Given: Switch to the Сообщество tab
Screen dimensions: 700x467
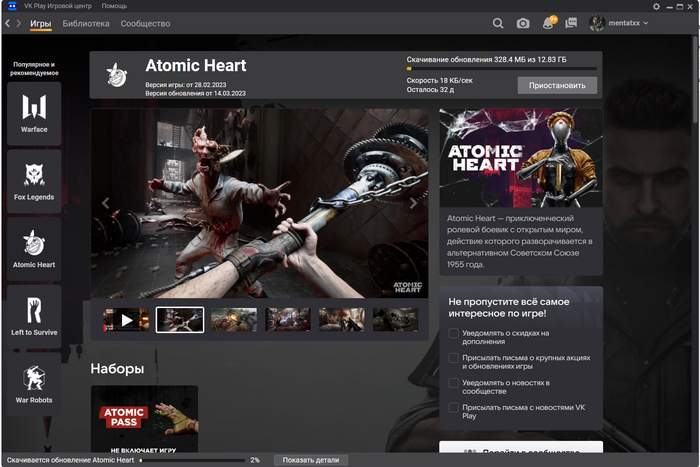Looking at the screenshot, I should pyautogui.click(x=145, y=24).
